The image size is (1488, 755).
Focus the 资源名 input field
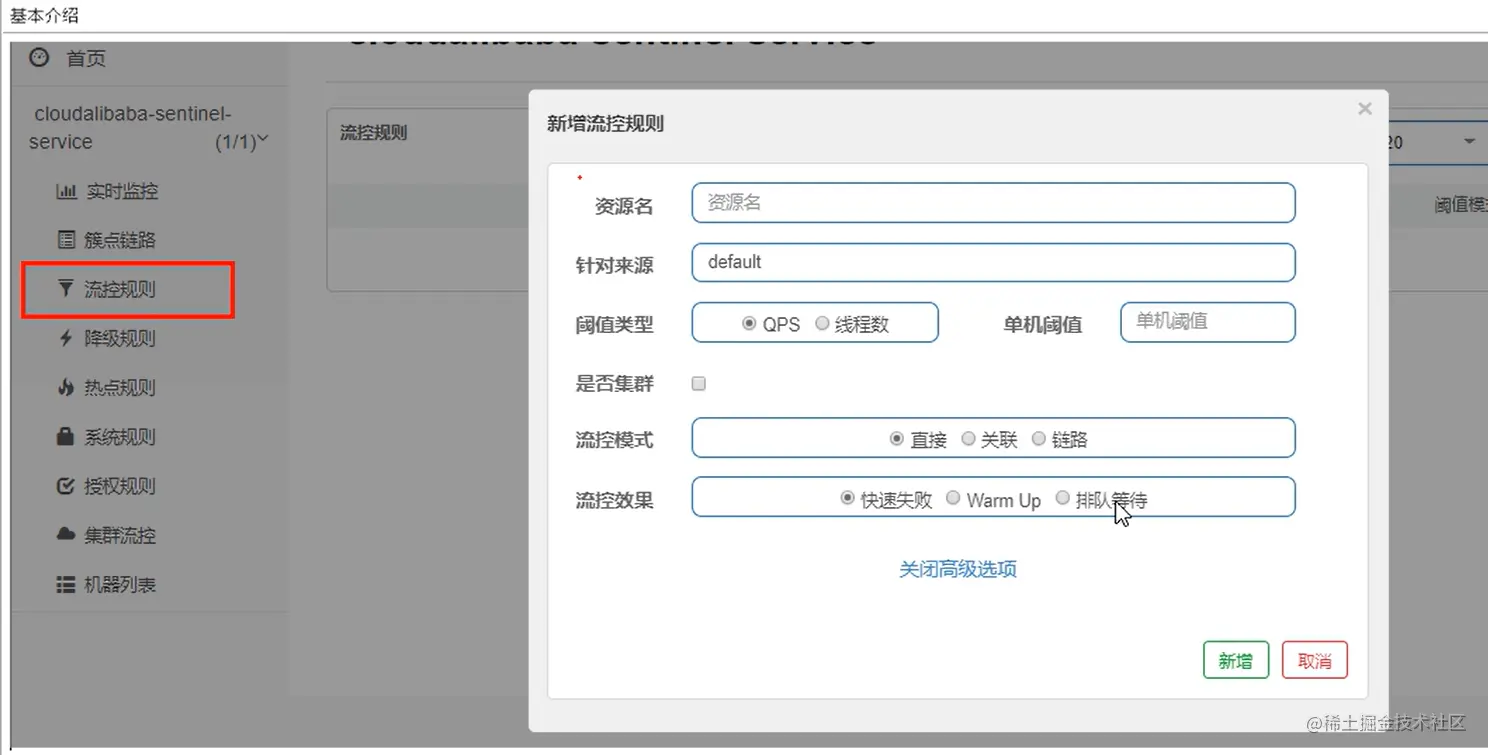(x=993, y=203)
